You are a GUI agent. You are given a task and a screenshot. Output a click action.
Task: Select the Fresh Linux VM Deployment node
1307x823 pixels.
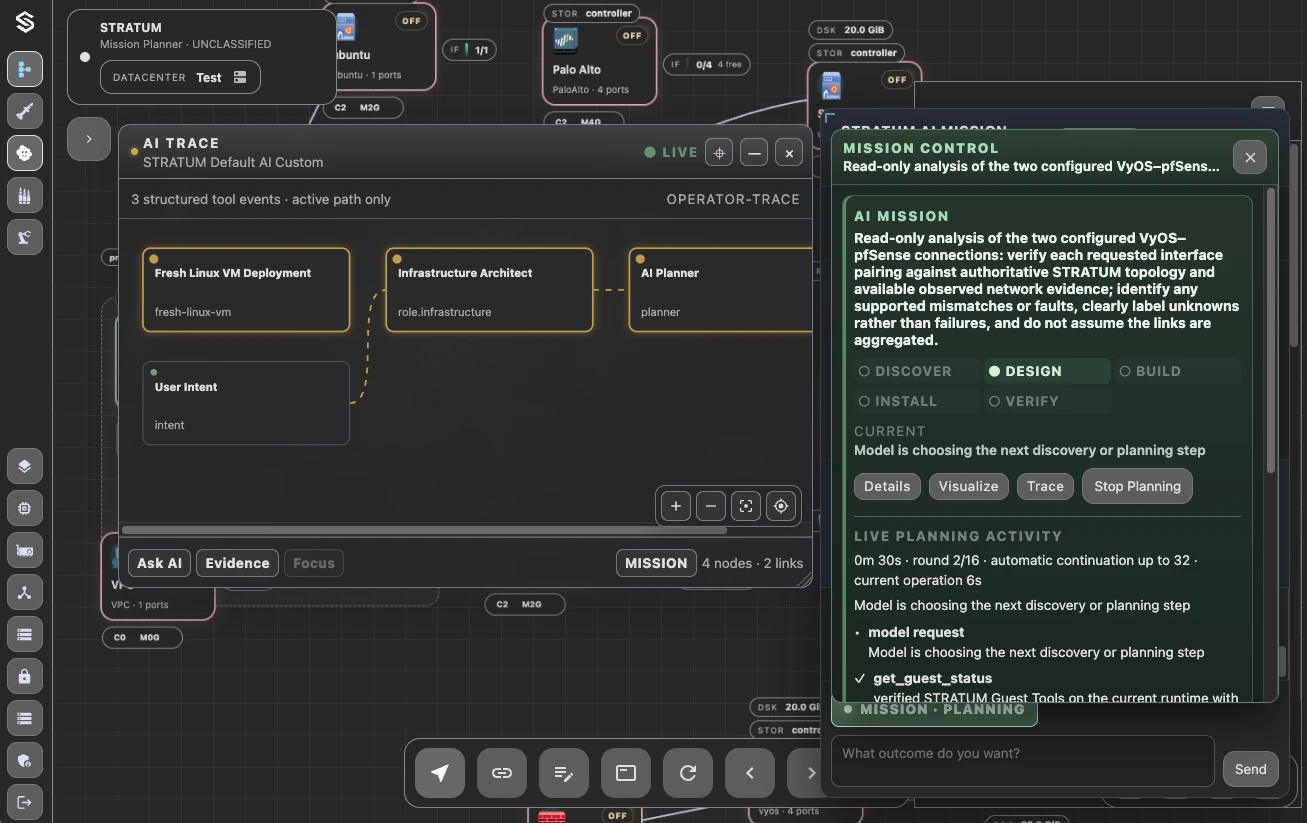pyautogui.click(x=246, y=290)
